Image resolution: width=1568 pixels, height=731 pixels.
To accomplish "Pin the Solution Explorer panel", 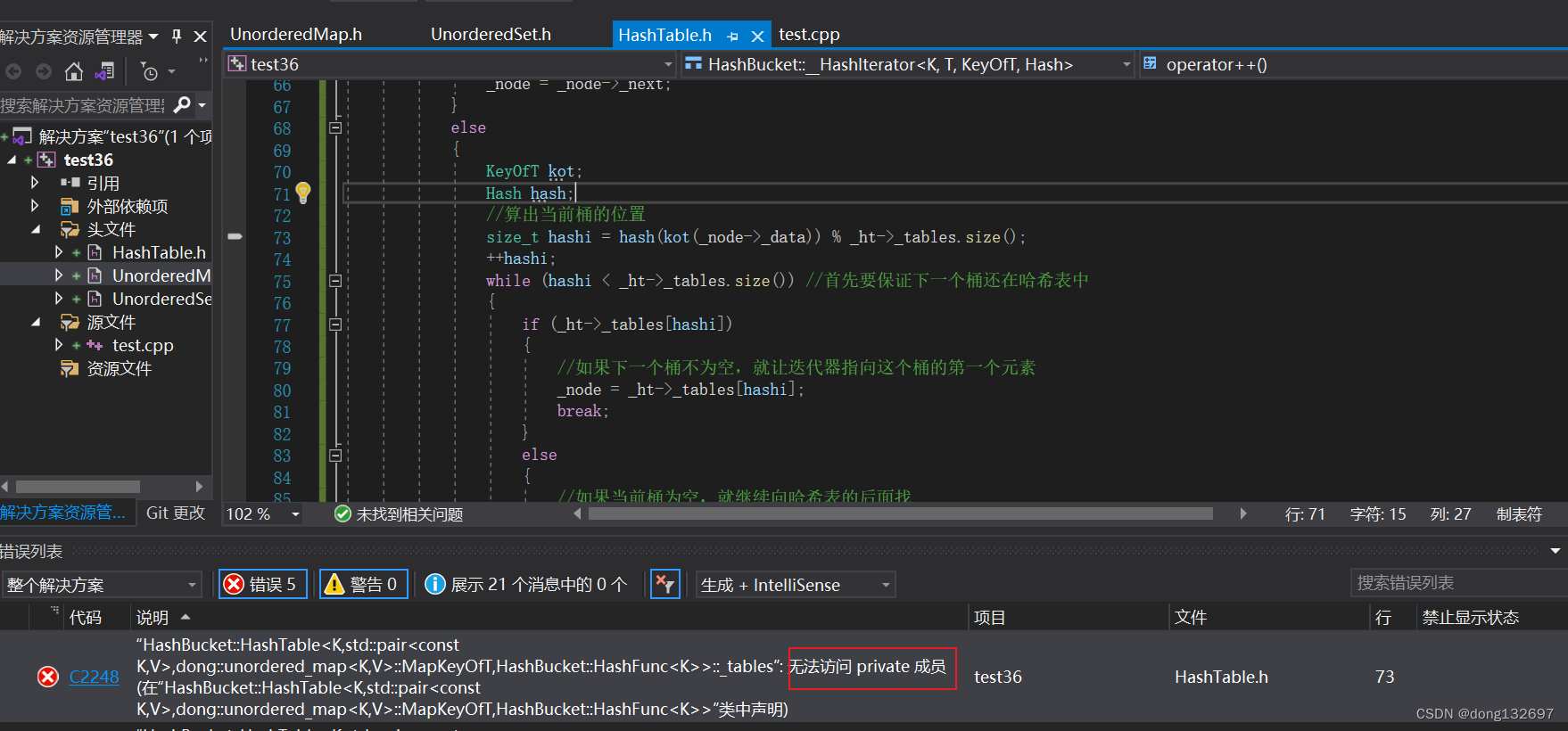I will 177,37.
